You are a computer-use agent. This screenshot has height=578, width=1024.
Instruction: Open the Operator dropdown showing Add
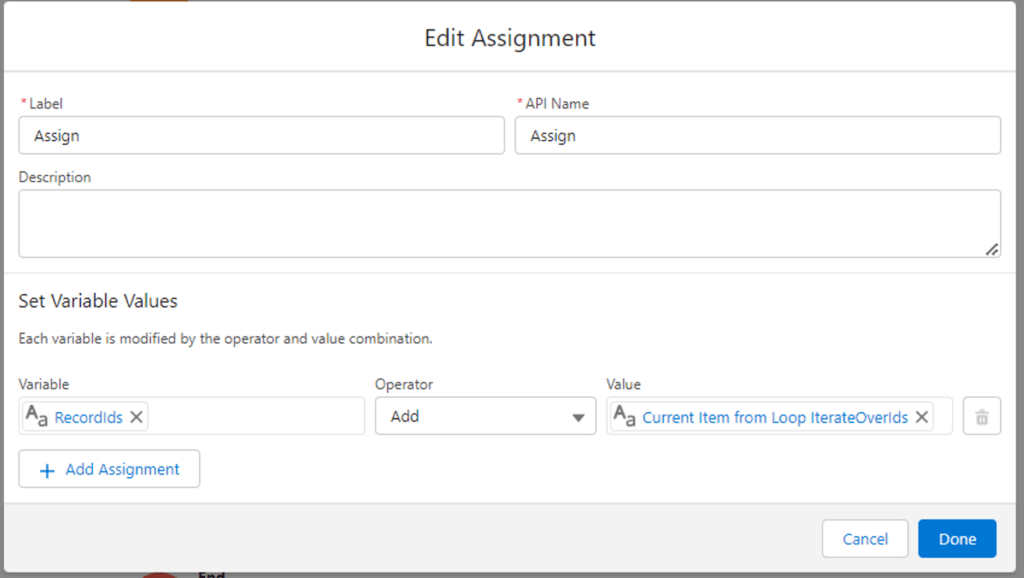[485, 416]
